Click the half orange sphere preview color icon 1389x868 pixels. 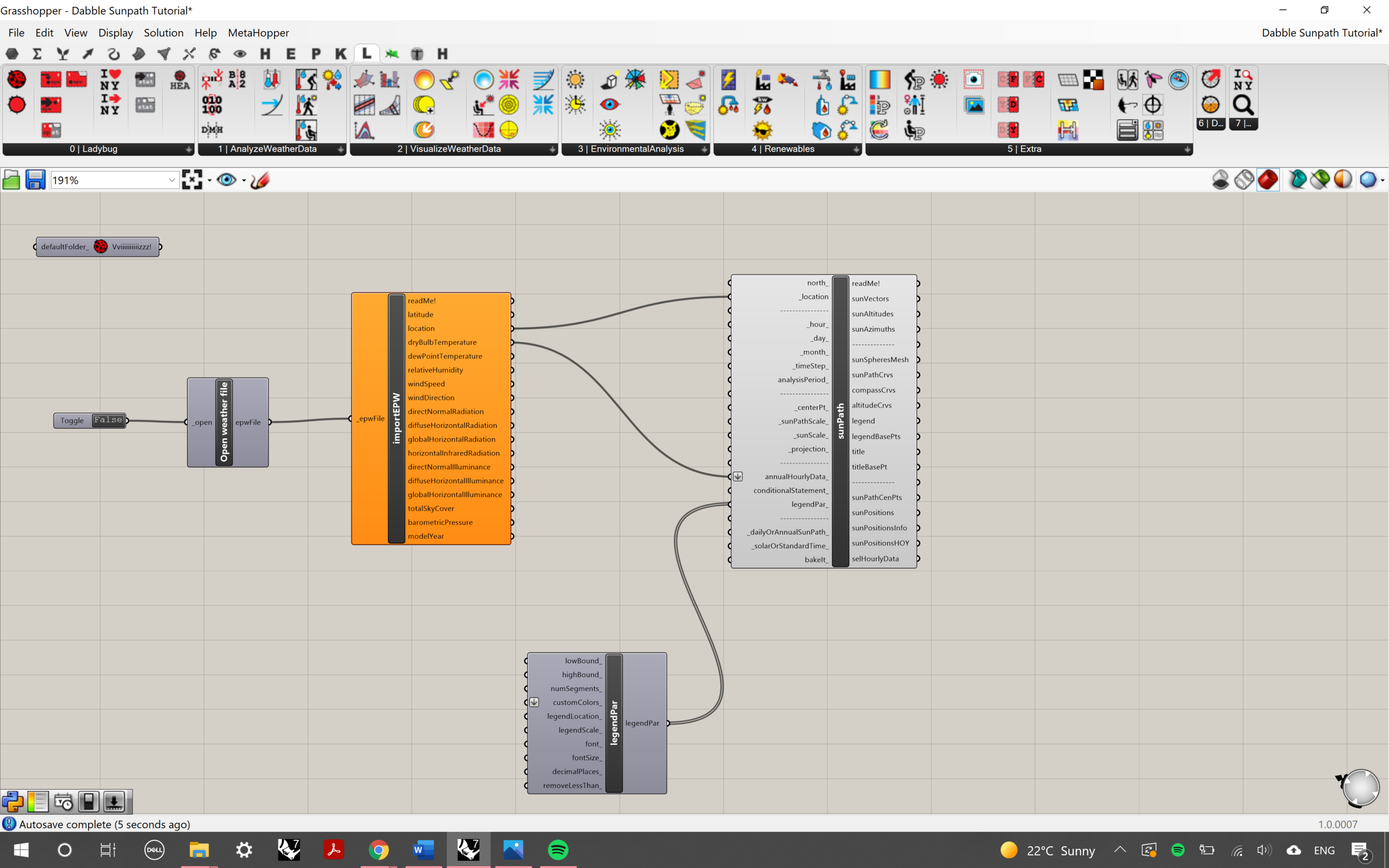(1342, 180)
